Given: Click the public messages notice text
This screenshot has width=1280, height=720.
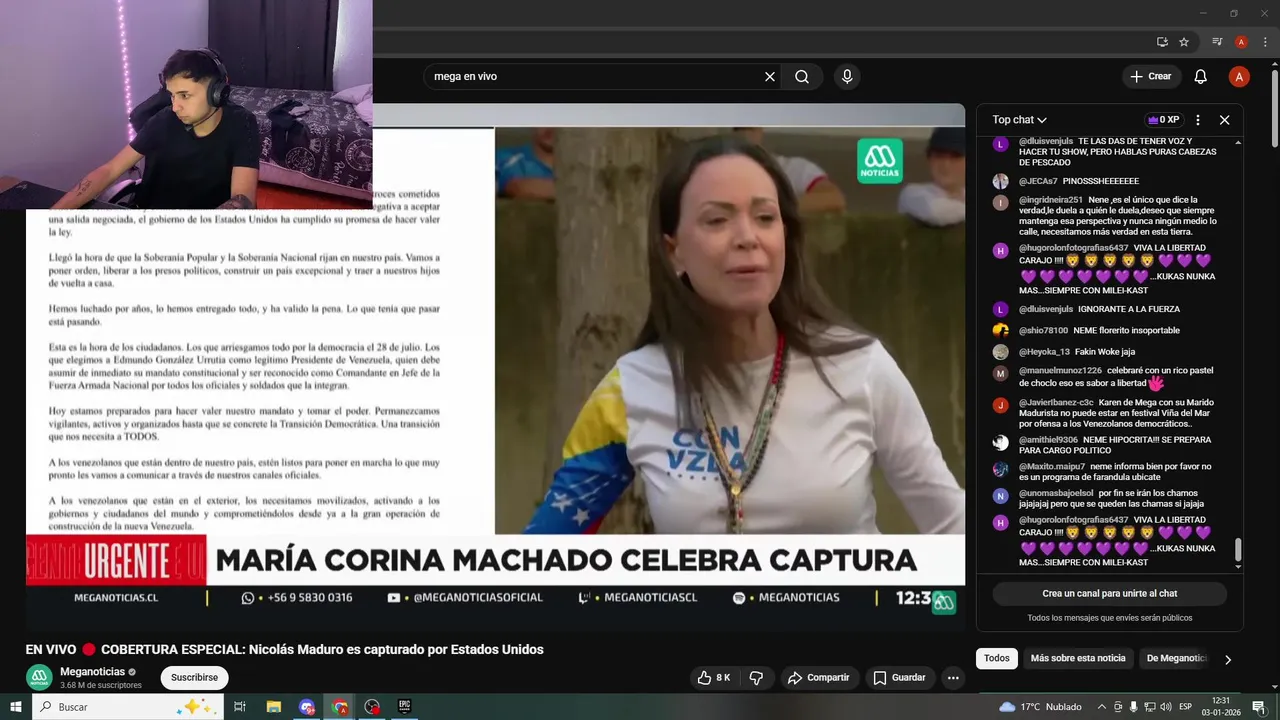Looking at the screenshot, I should pos(1110,618).
